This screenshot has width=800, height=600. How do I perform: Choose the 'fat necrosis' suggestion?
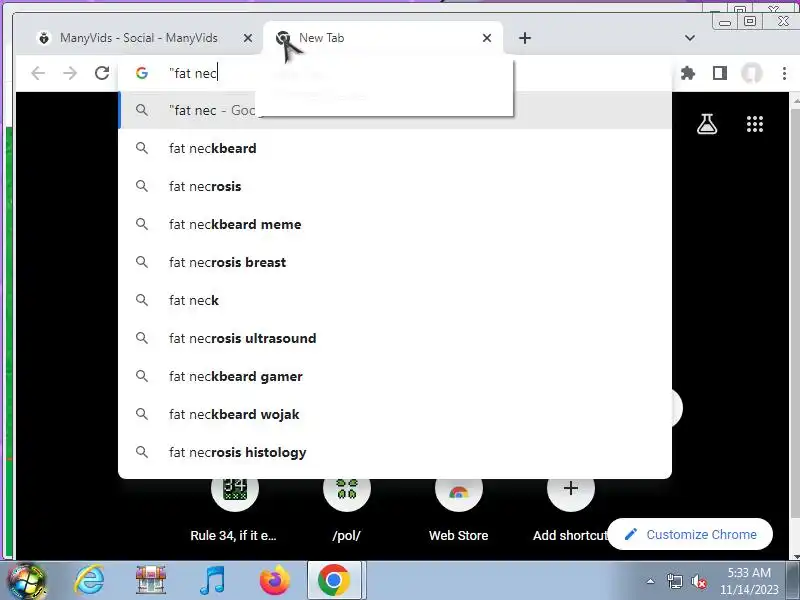(395, 186)
